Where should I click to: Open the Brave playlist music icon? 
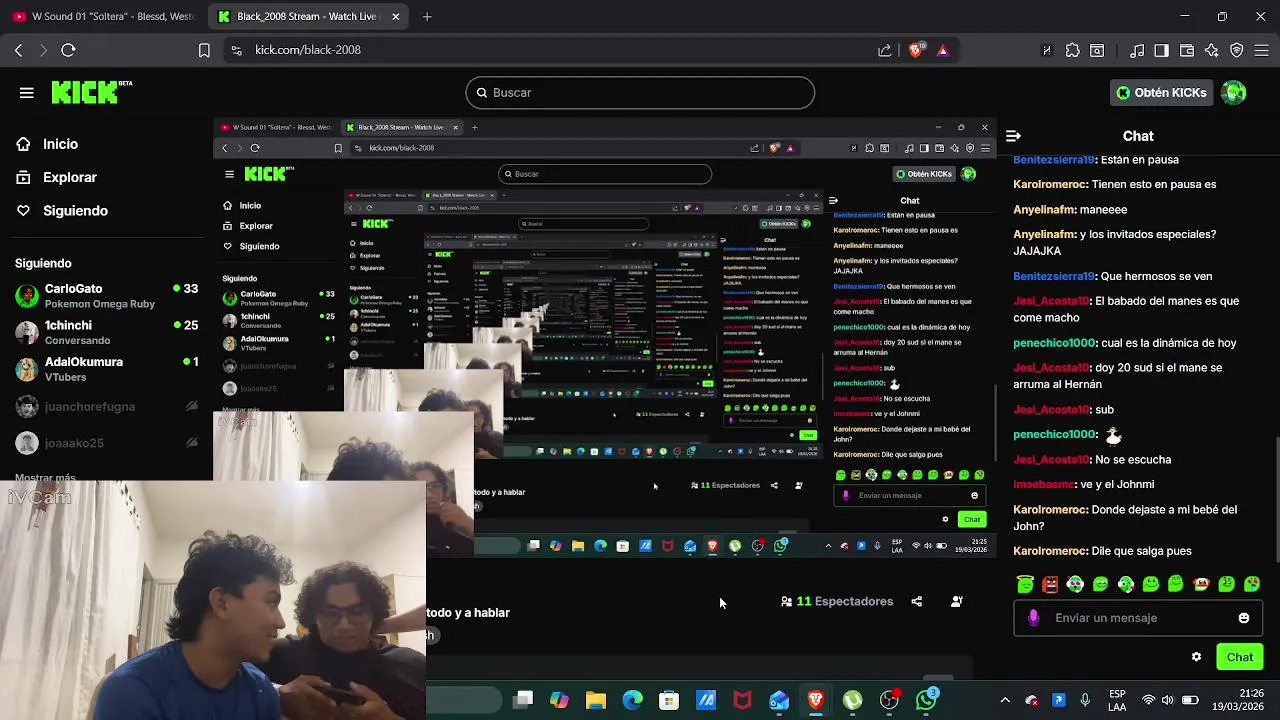[x=1137, y=50]
